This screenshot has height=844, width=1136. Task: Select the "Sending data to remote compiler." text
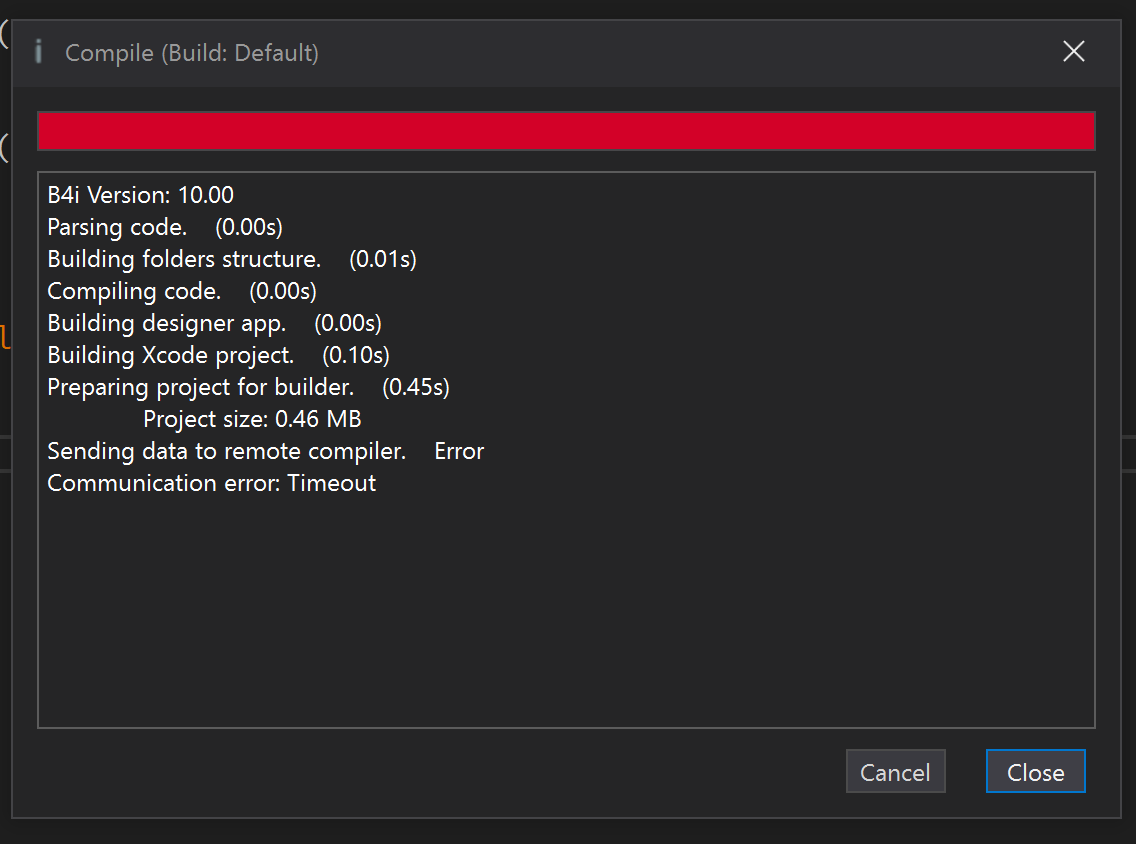(x=227, y=451)
